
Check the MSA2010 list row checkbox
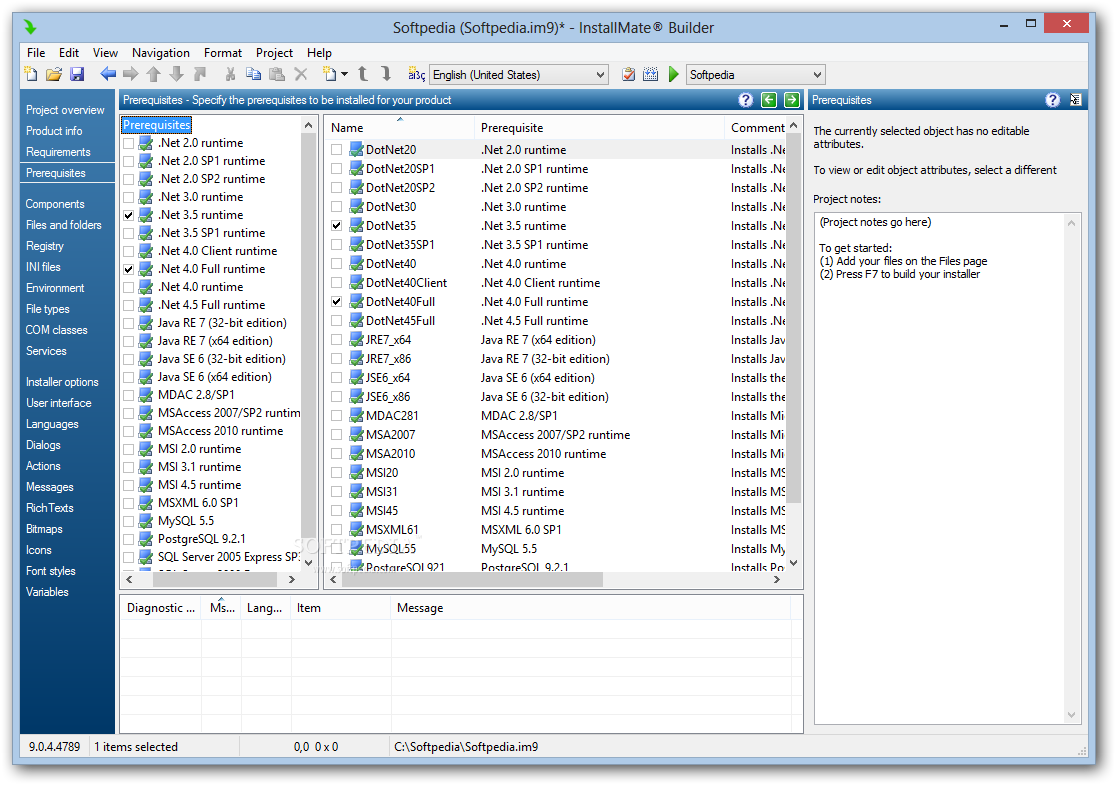(337, 454)
